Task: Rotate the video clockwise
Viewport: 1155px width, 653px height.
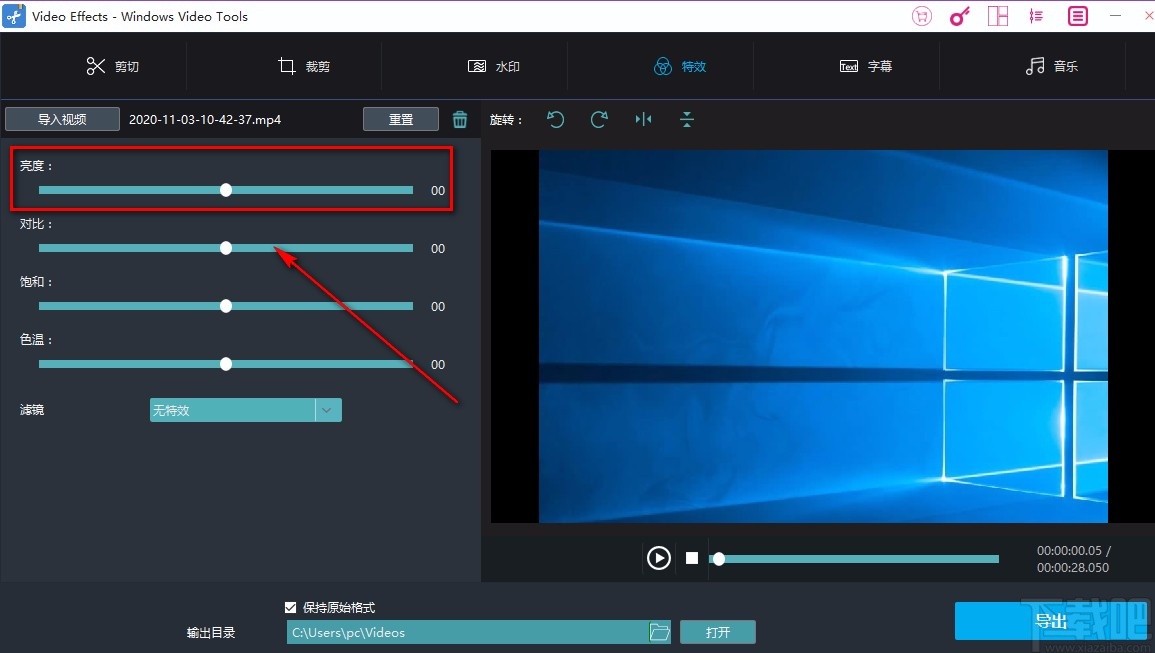Action: pos(599,119)
